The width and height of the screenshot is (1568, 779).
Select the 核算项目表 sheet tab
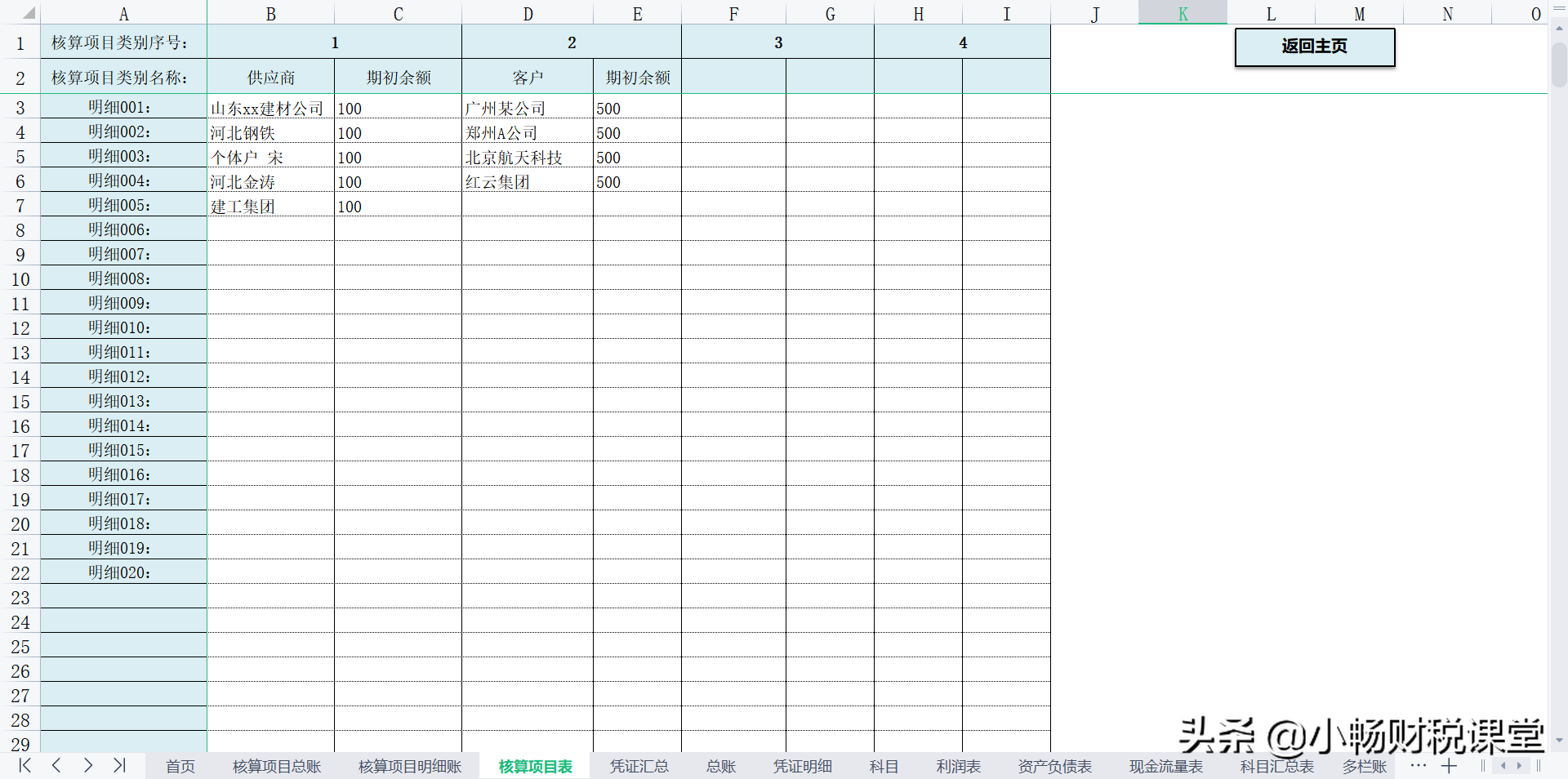[535, 767]
